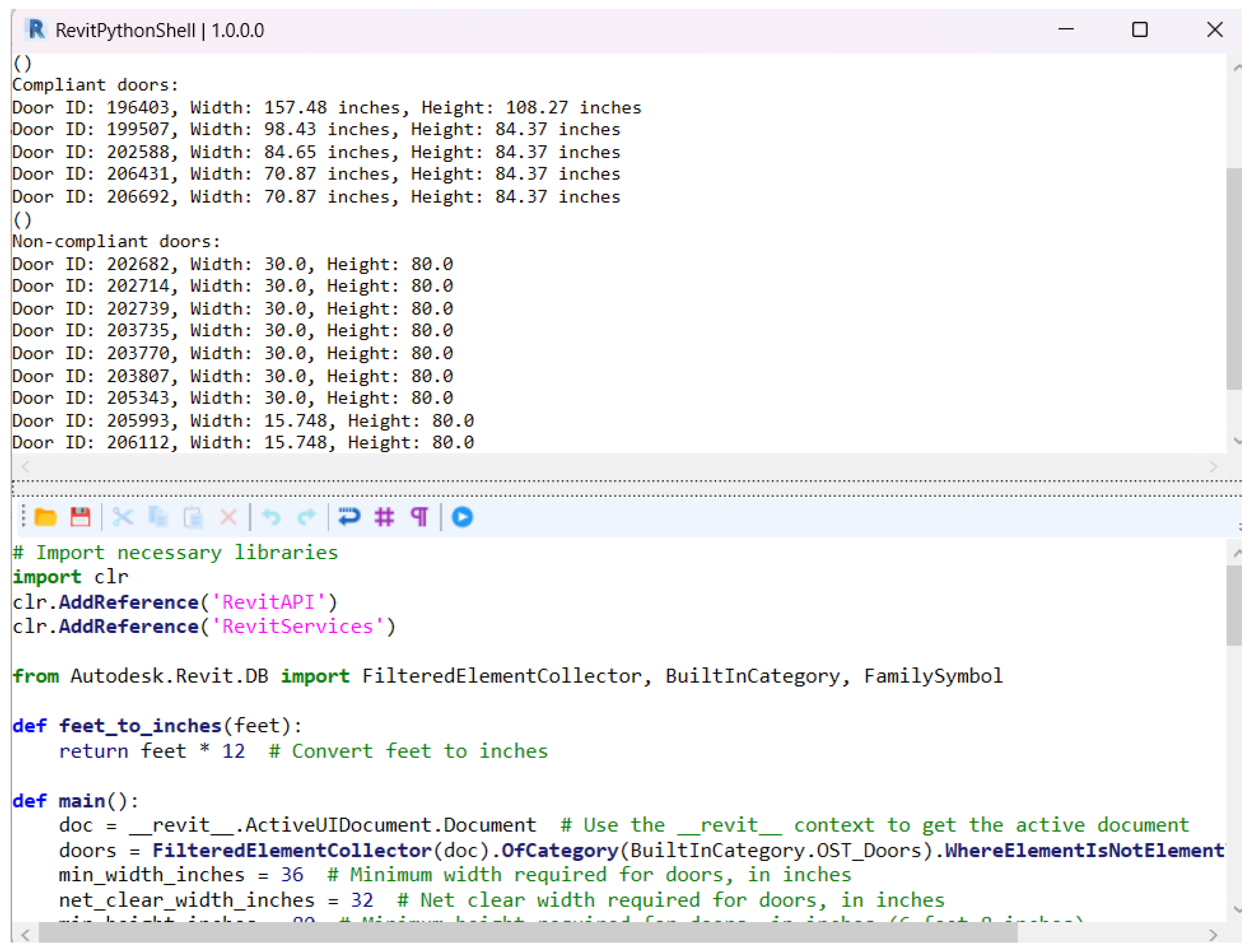Save the script using floppy disk icon
This screenshot has height=952, width=1249.
pyautogui.click(x=80, y=518)
